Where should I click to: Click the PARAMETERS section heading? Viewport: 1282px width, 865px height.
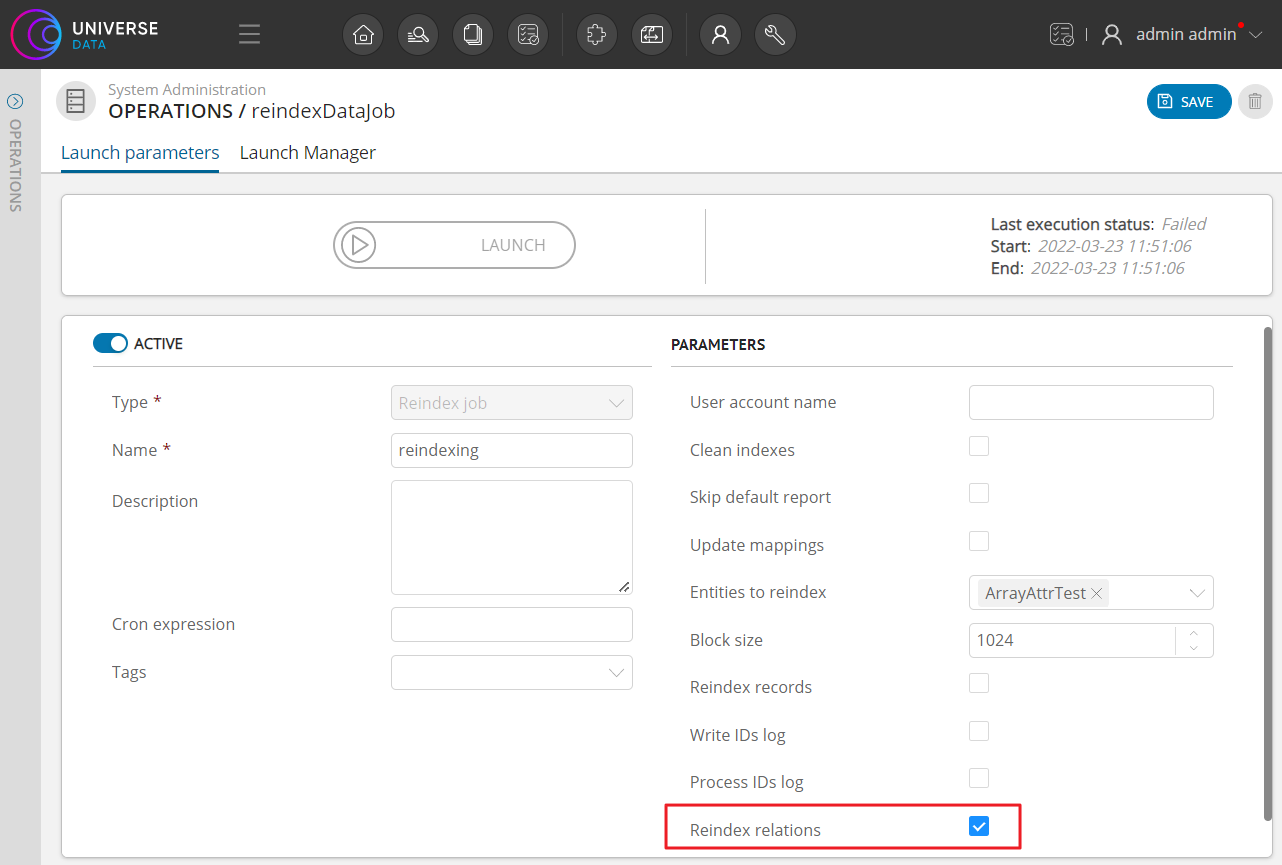(x=718, y=344)
